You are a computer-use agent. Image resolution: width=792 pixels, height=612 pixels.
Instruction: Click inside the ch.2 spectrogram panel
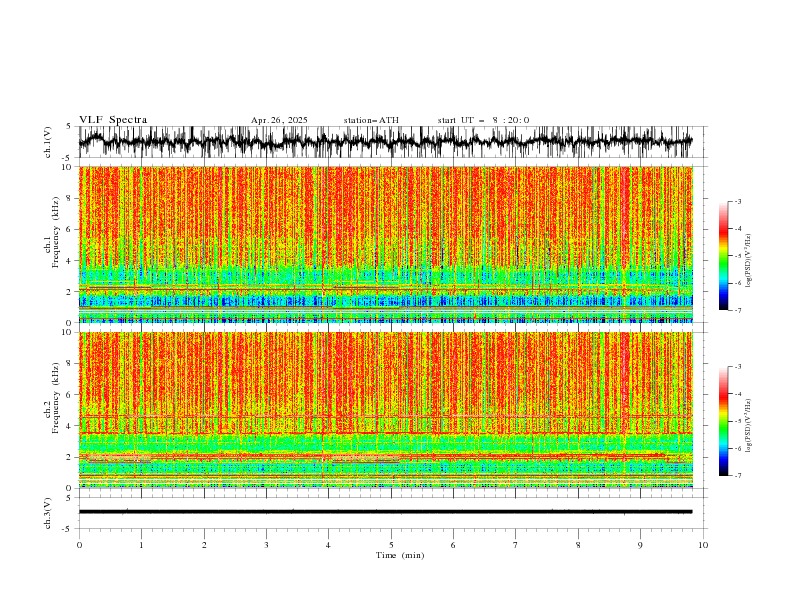pyautogui.click(x=385, y=410)
